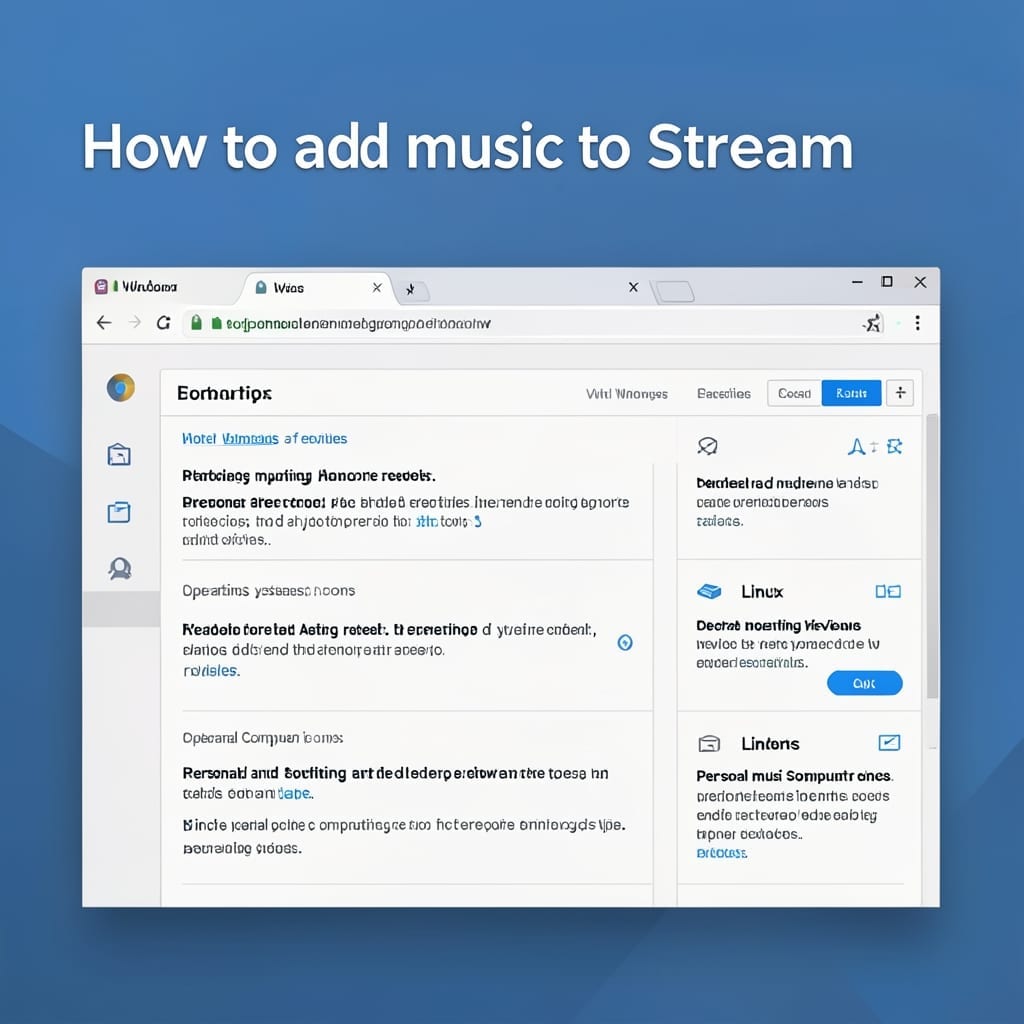The height and width of the screenshot is (1024, 1024).
Task: Open the second sidebar folder icon
Action: point(119,512)
